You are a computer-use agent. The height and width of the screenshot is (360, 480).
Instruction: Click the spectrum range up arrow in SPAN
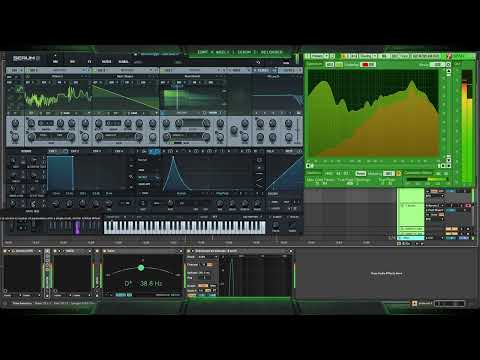pyautogui.click(x=448, y=71)
